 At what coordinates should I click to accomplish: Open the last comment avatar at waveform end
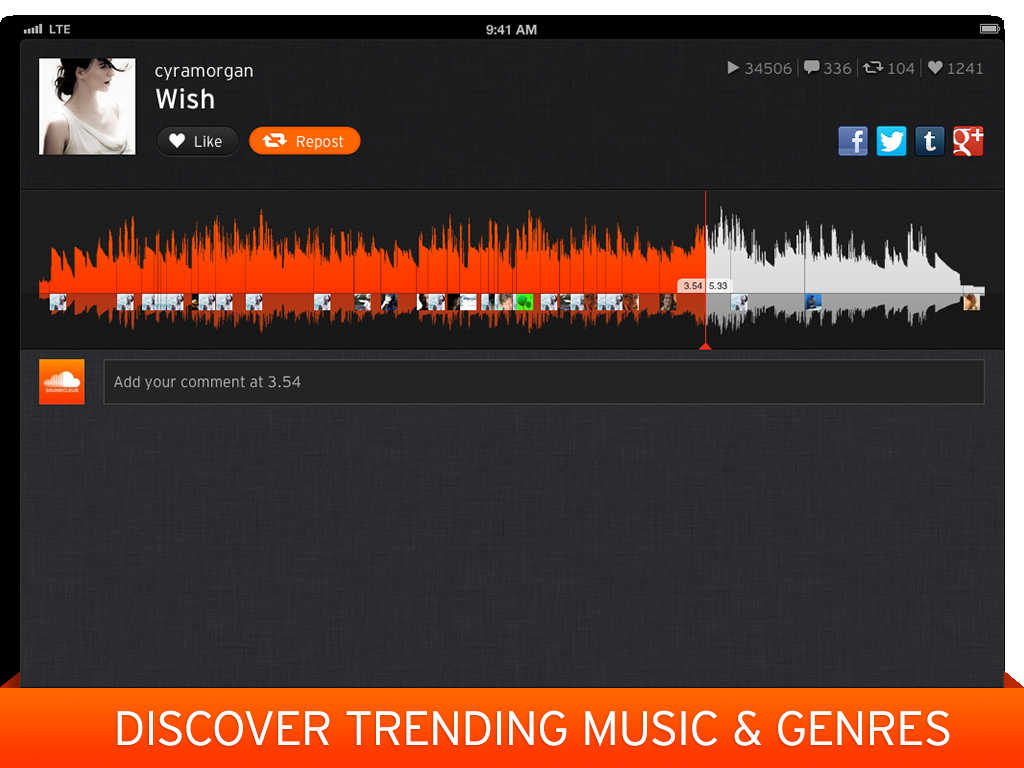click(971, 302)
